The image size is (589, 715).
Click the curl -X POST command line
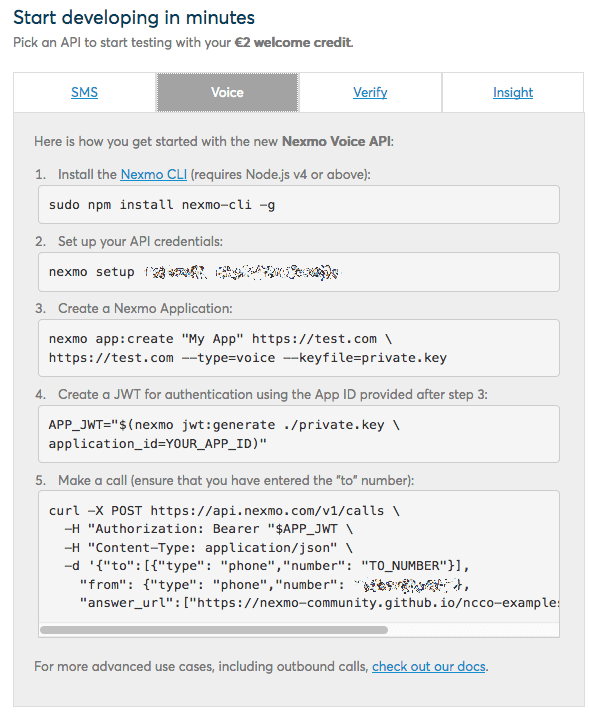tap(224, 510)
